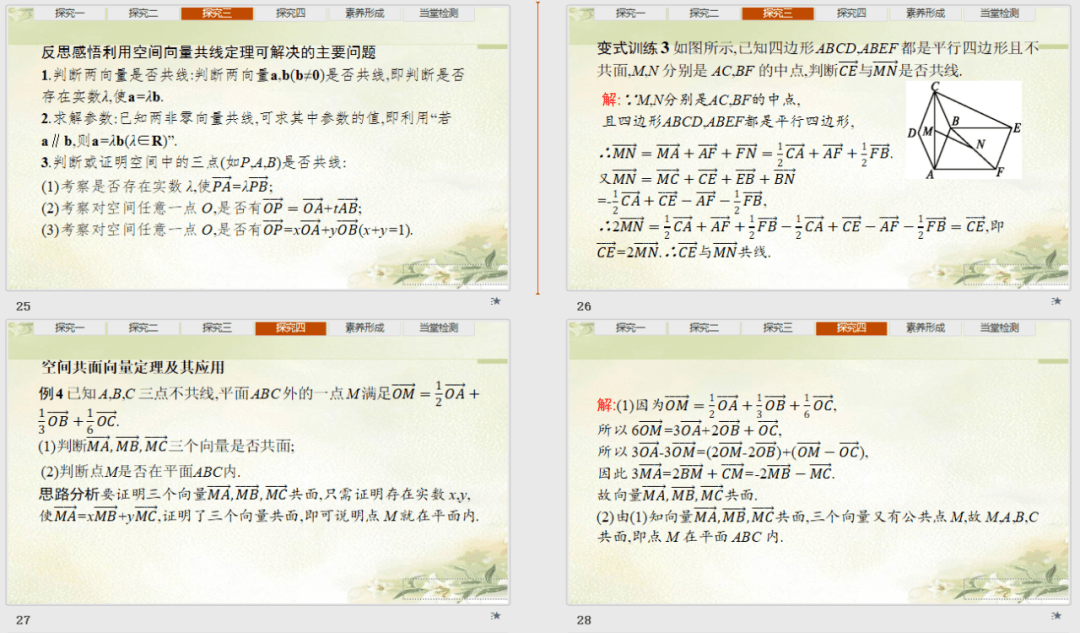Click the 当堂检测 tab on slide 27
This screenshot has height=633, width=1080.
click(x=438, y=328)
